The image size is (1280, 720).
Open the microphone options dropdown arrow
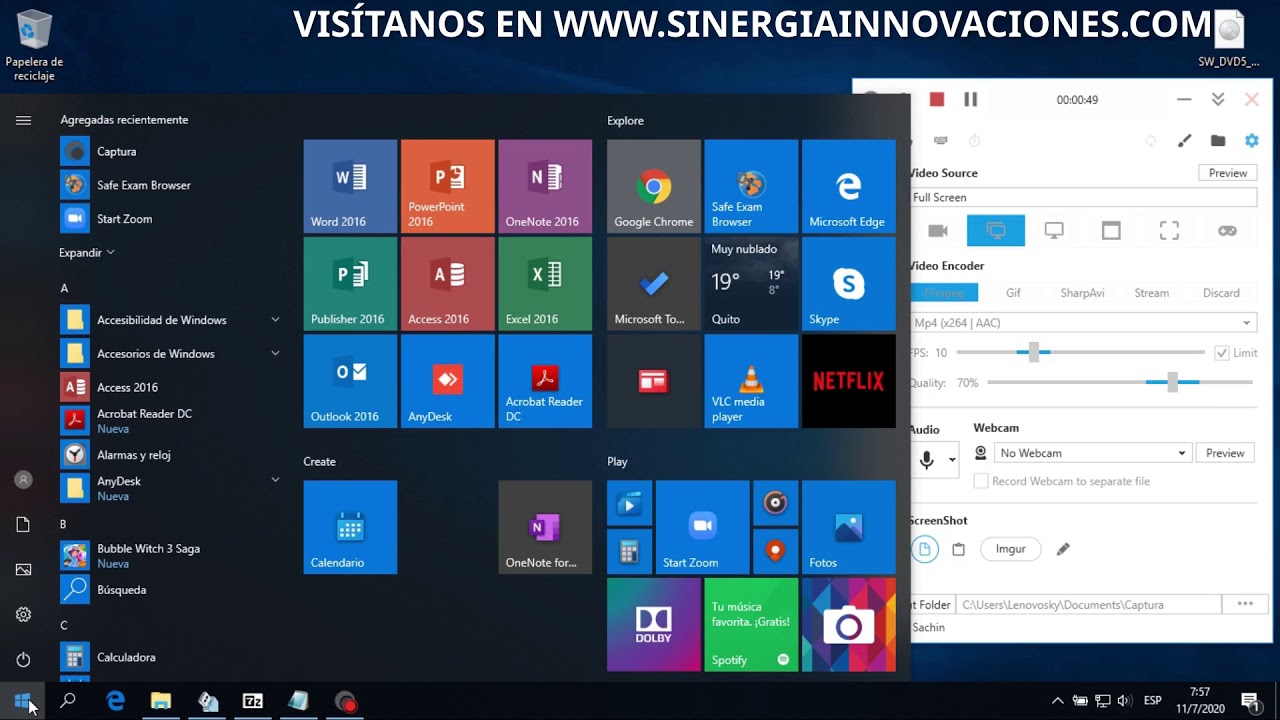click(952, 460)
